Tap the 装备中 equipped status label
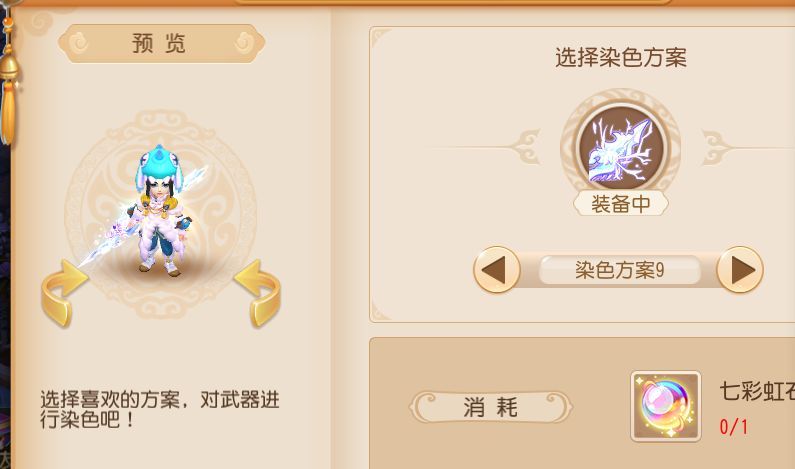Image resolution: width=795 pixels, height=469 pixels. (x=621, y=204)
